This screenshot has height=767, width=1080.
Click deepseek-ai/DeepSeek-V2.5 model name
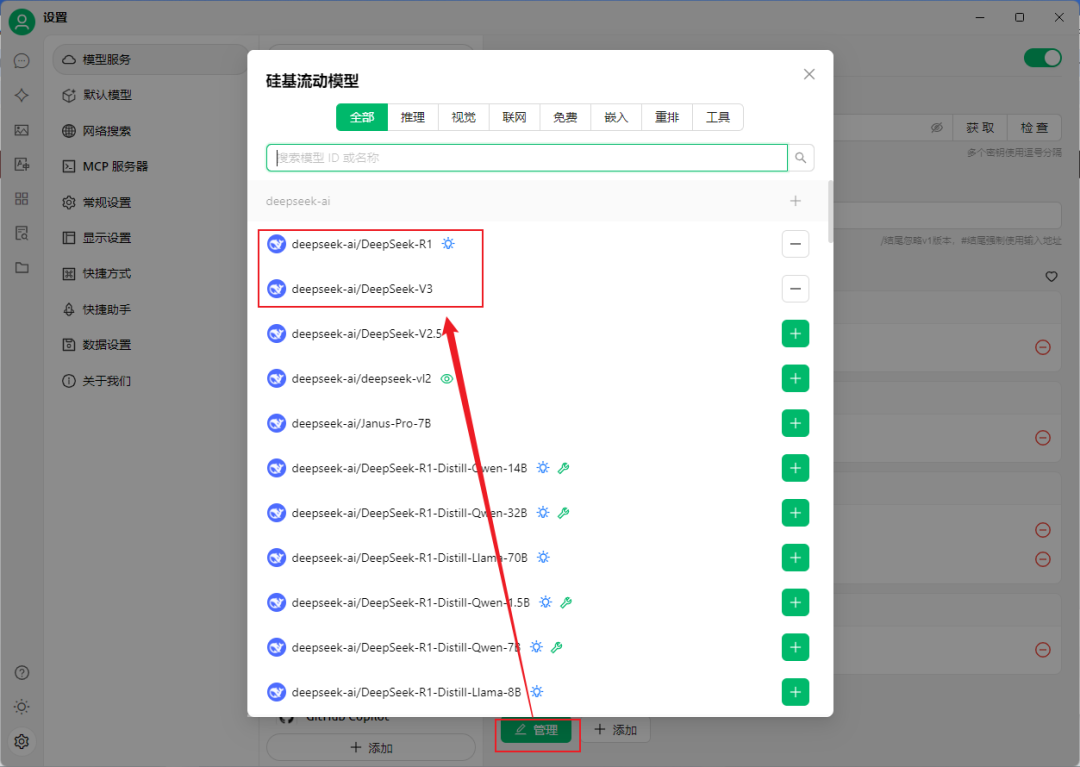[366, 334]
